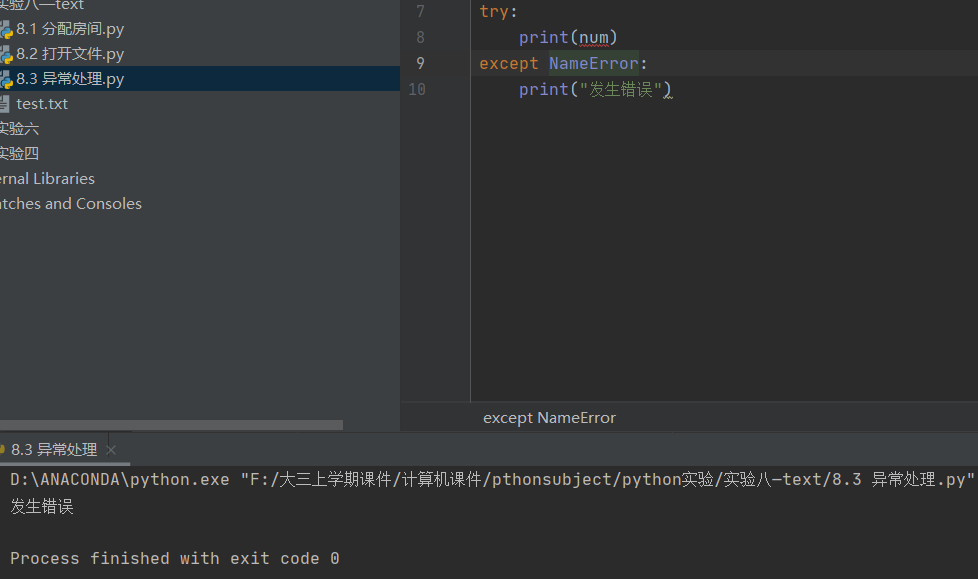Click the highlighted NameError exception name
The width and height of the screenshot is (978, 579).
click(x=594, y=63)
